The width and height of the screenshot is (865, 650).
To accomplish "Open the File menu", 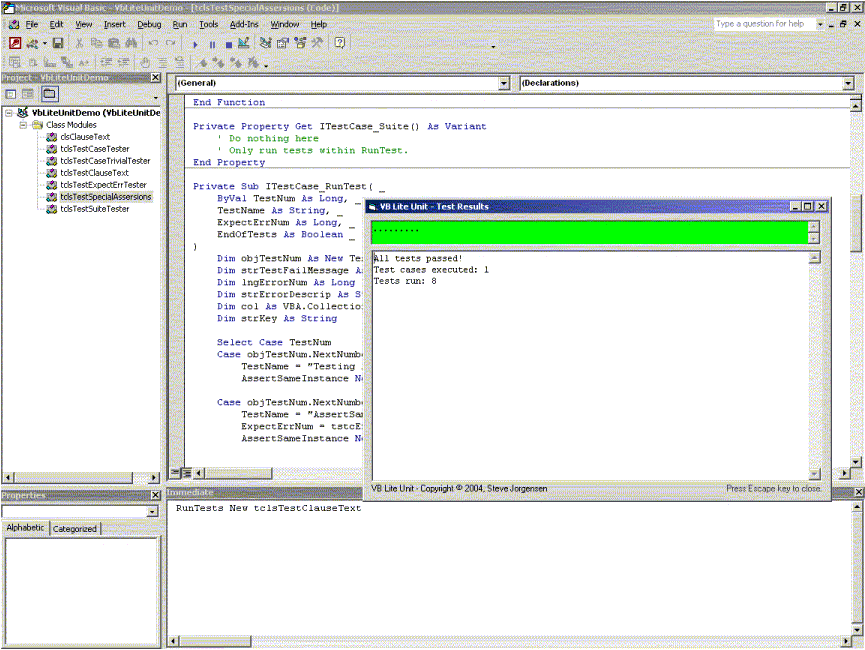I will point(31,24).
